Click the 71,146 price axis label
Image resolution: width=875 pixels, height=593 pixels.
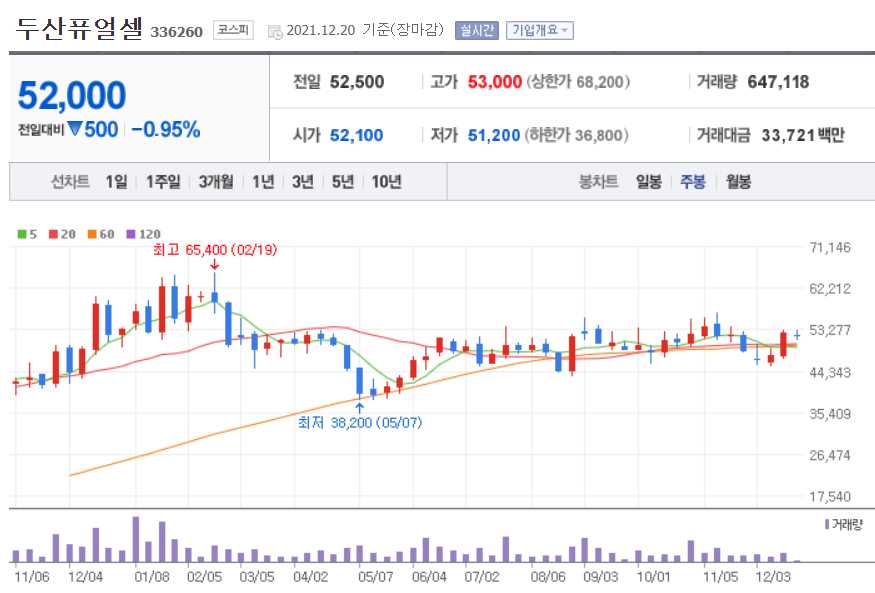pos(830,248)
